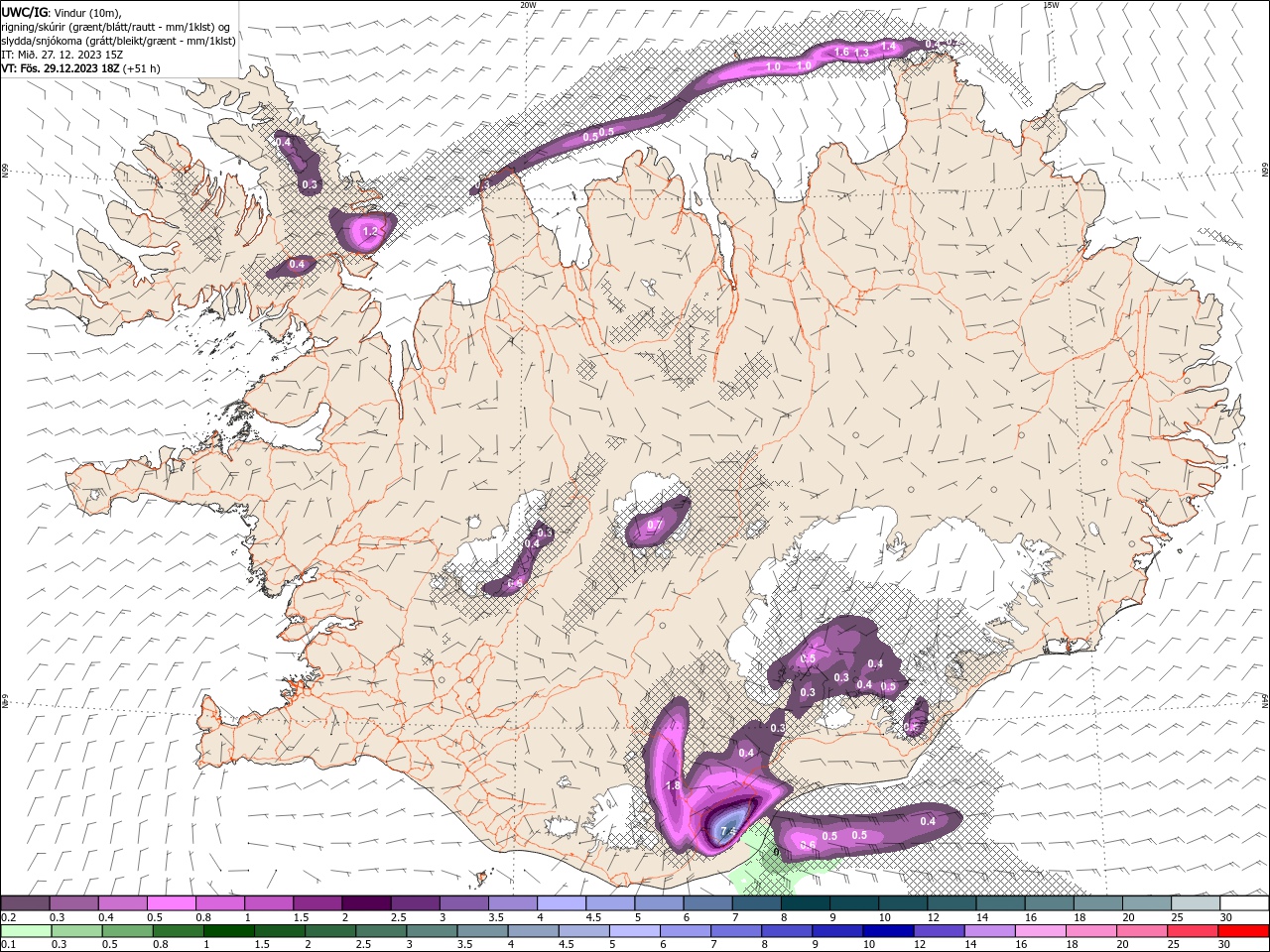Click the rigning/skúrir legend description line
The image size is (1270, 952).
115,27
